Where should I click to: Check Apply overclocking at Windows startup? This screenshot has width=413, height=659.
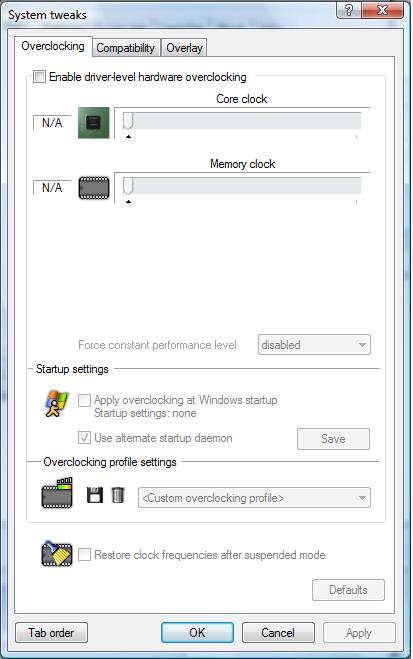[x=84, y=400]
